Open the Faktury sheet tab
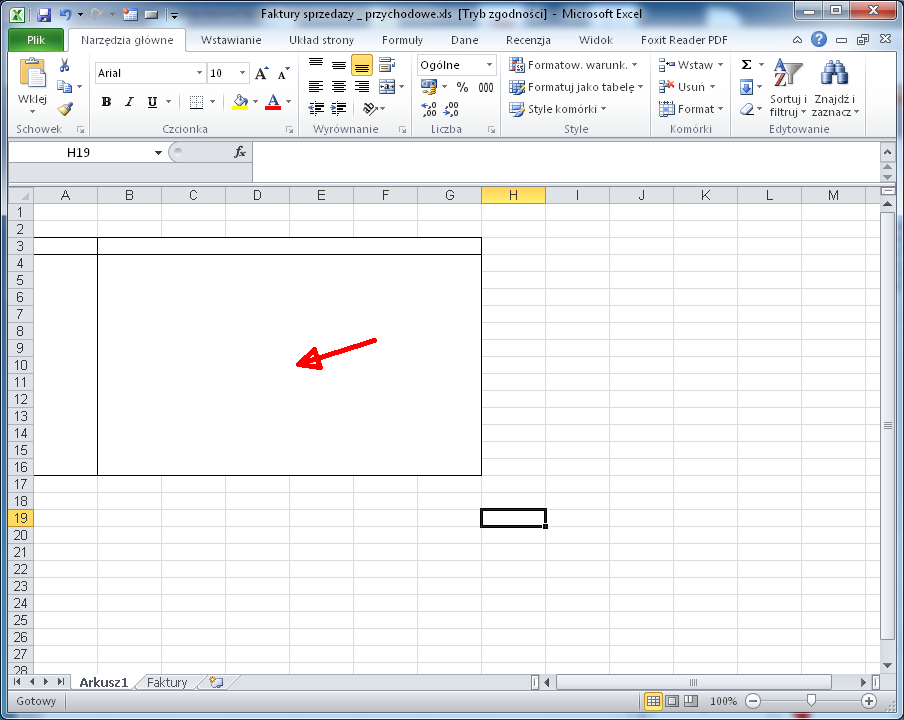The image size is (904, 720). click(167, 682)
